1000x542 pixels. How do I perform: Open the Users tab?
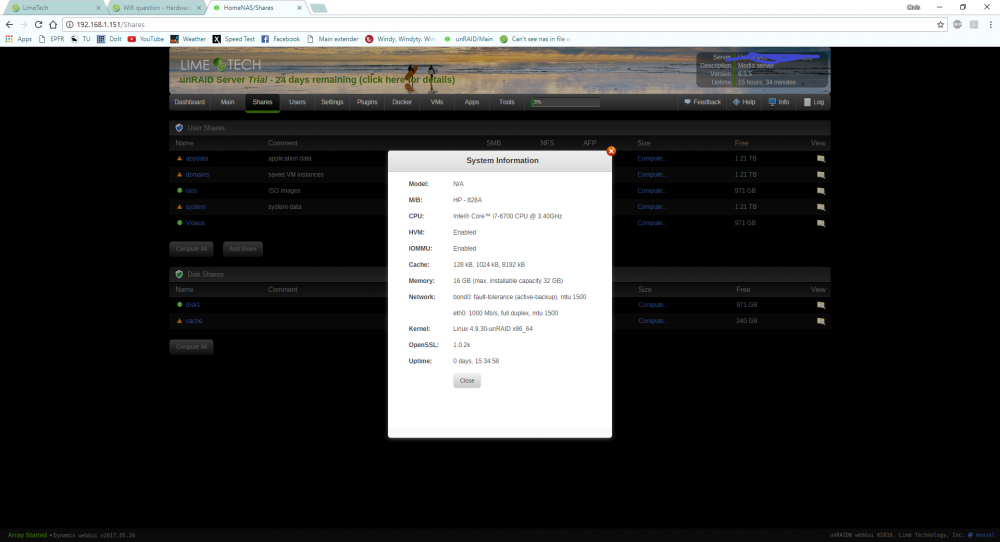click(297, 102)
